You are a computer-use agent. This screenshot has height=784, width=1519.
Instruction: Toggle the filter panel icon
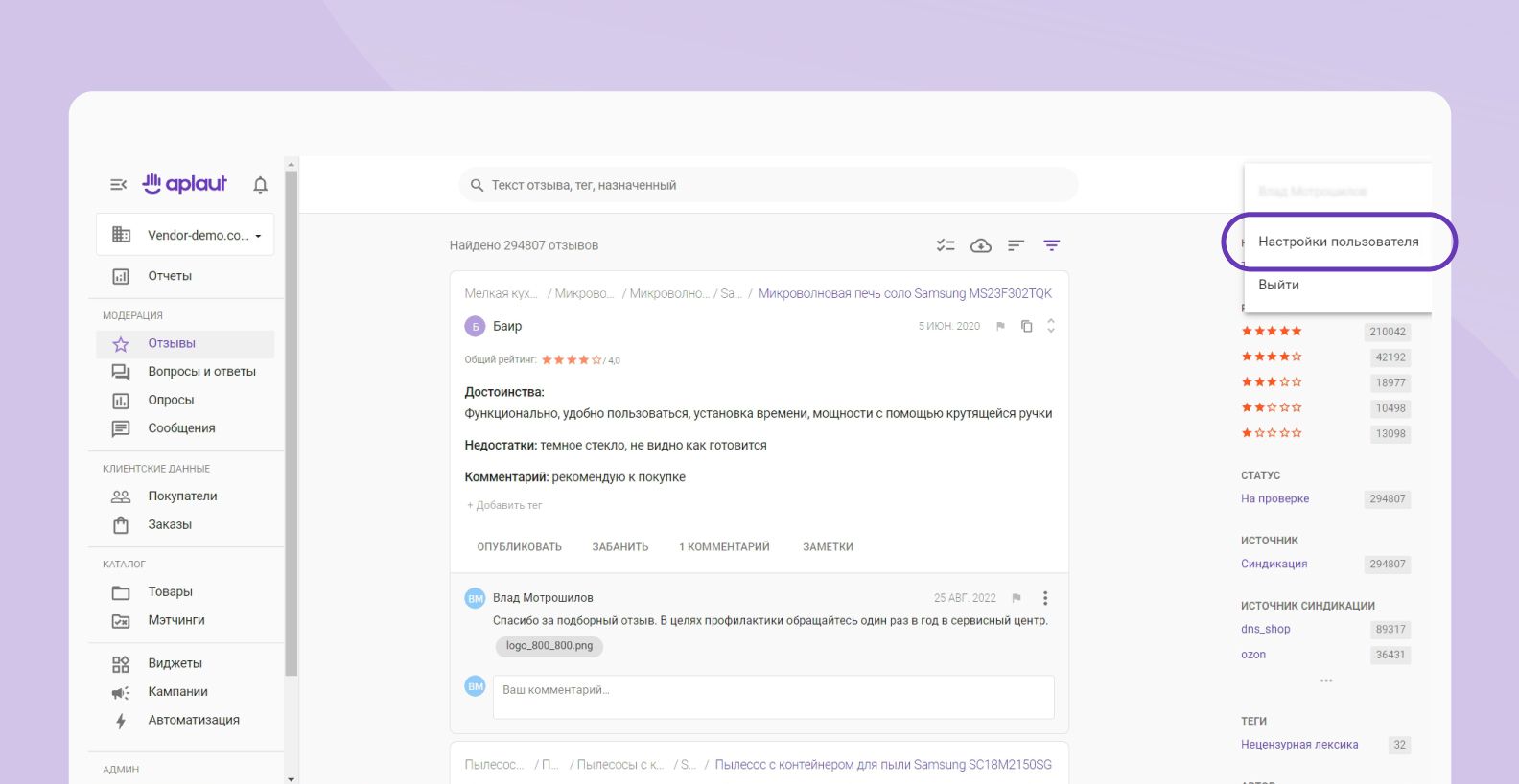pyautogui.click(x=1051, y=245)
